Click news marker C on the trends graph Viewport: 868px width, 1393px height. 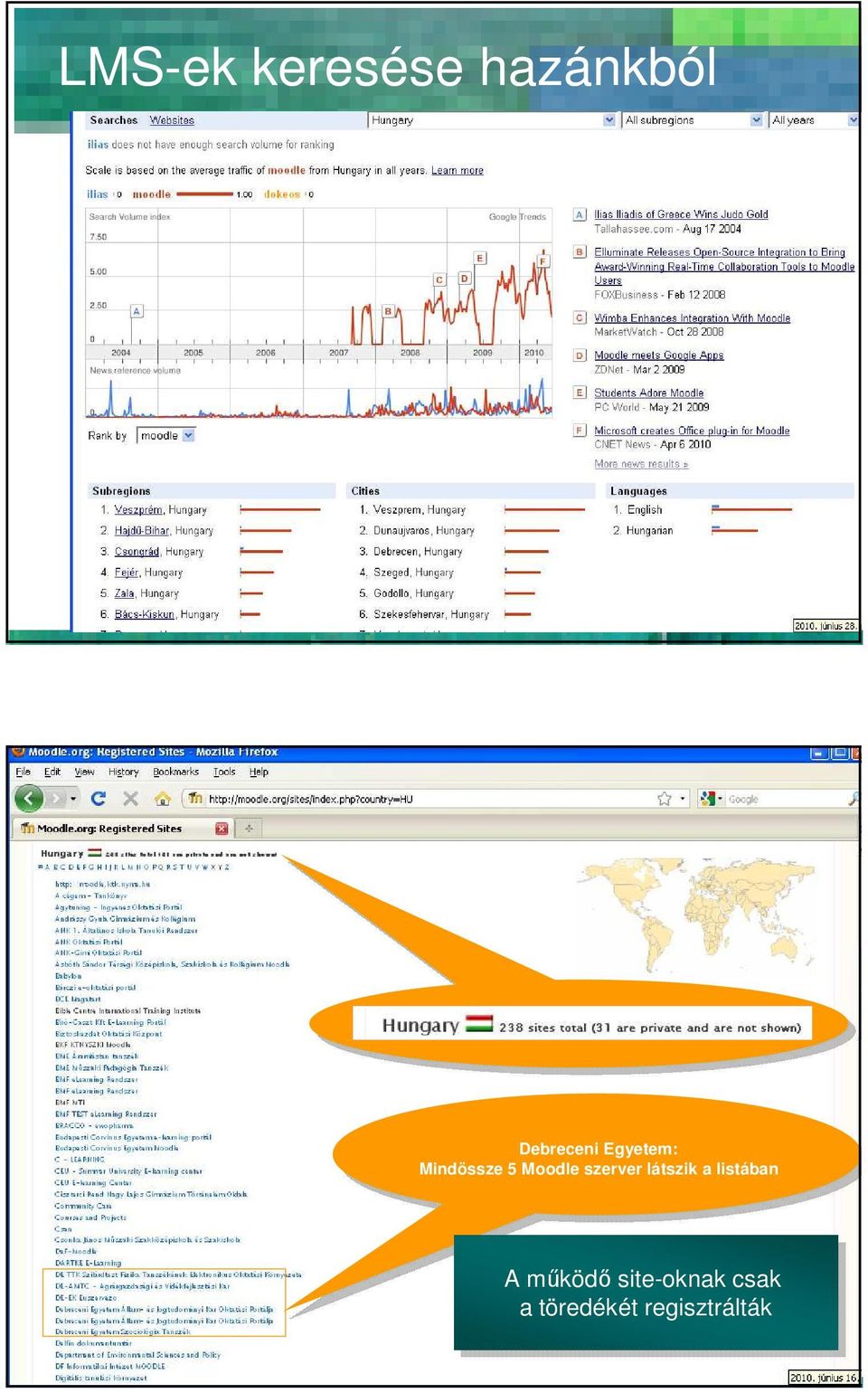(x=439, y=280)
